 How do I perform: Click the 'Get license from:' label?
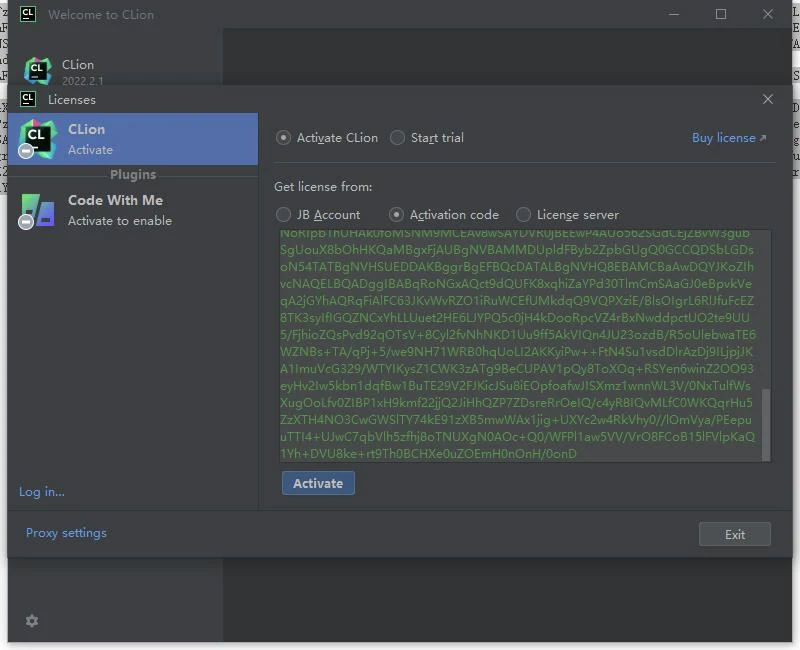point(323,187)
